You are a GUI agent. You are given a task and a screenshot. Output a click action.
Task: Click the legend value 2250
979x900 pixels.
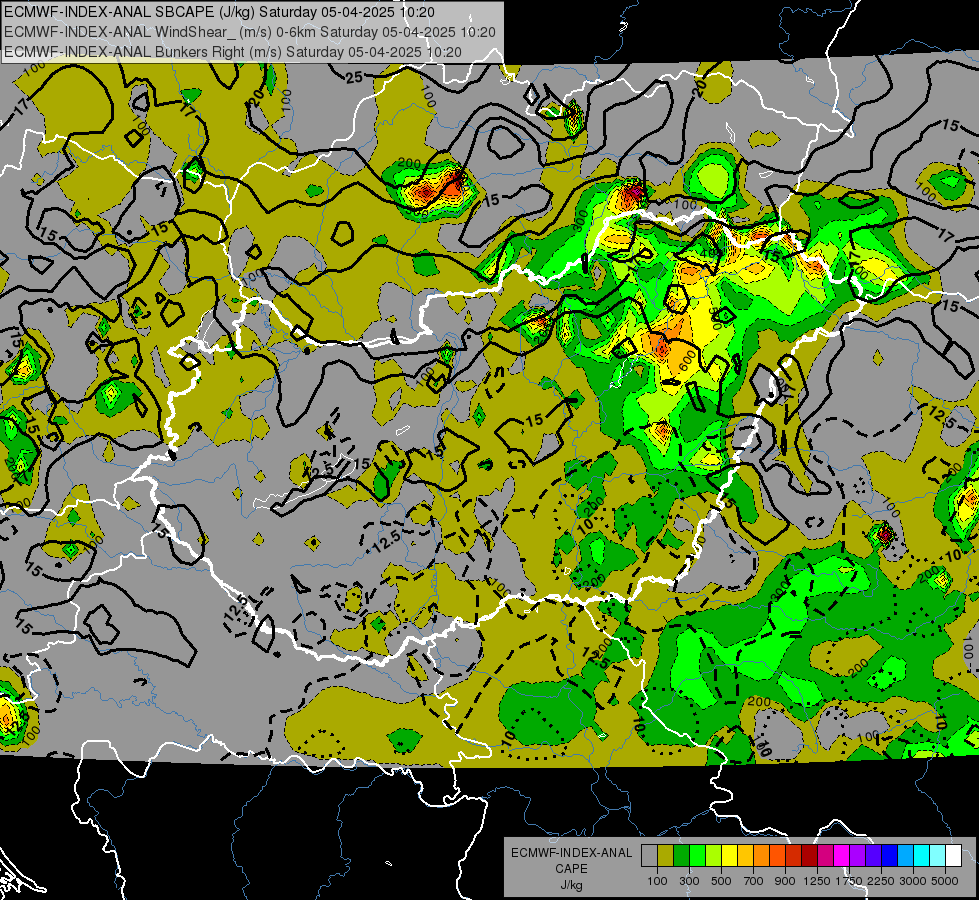pos(881,881)
